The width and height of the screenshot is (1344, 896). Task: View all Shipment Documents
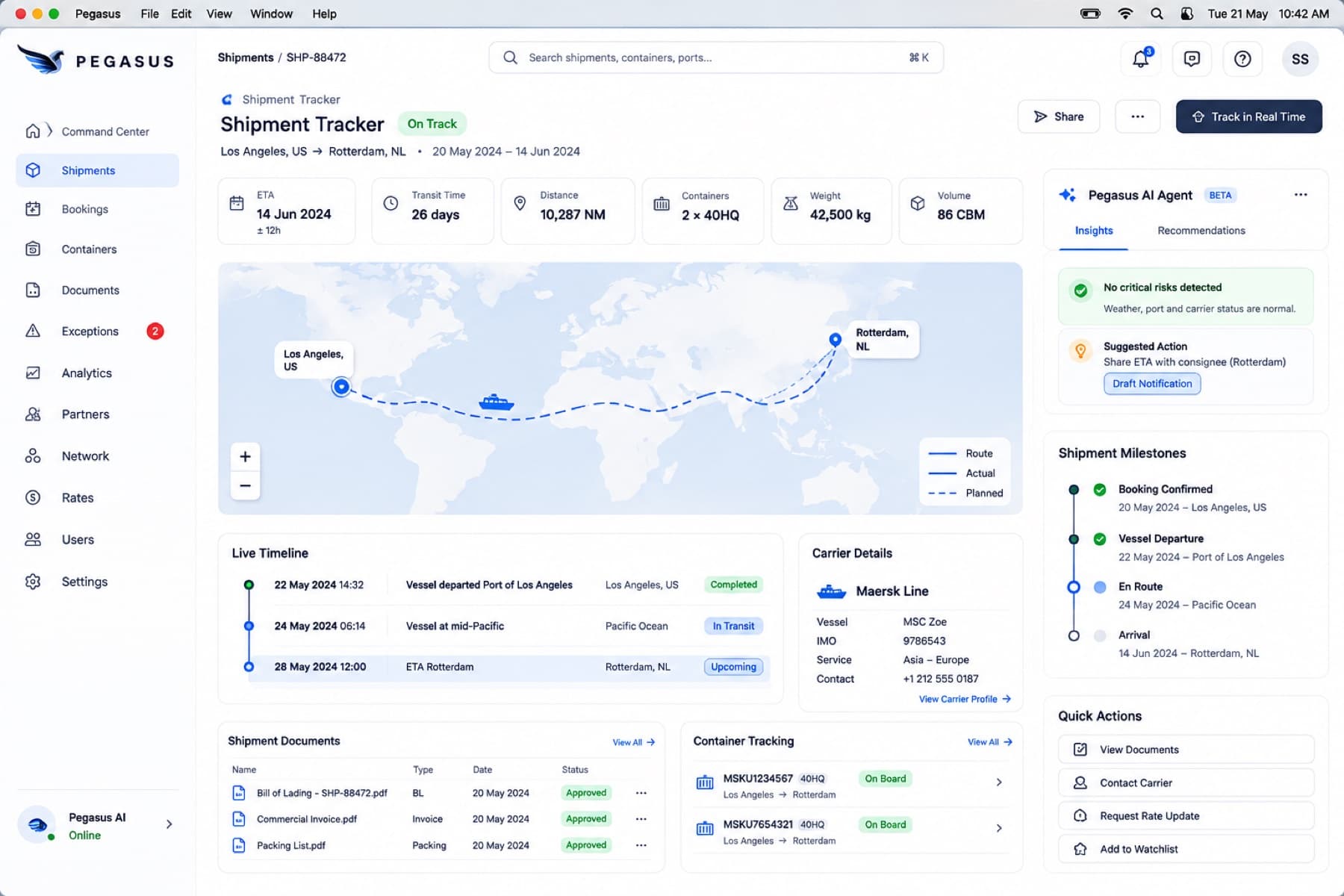point(633,742)
